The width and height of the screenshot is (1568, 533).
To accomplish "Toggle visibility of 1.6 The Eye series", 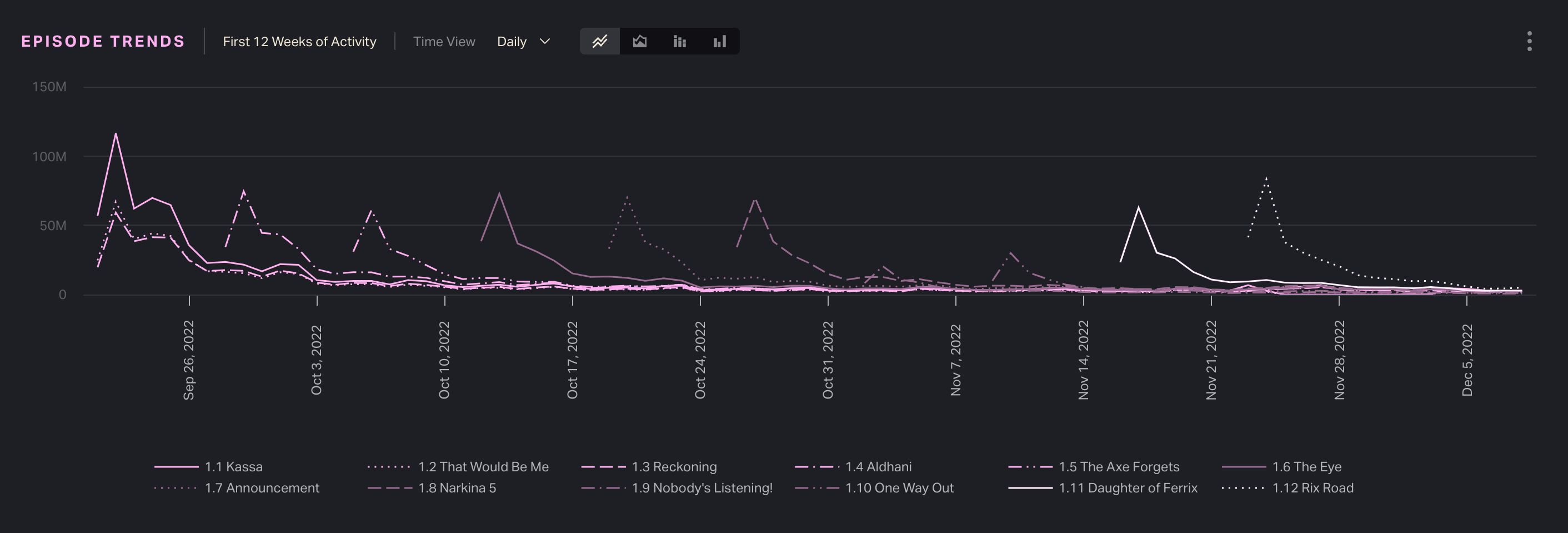I will click(x=1306, y=467).
